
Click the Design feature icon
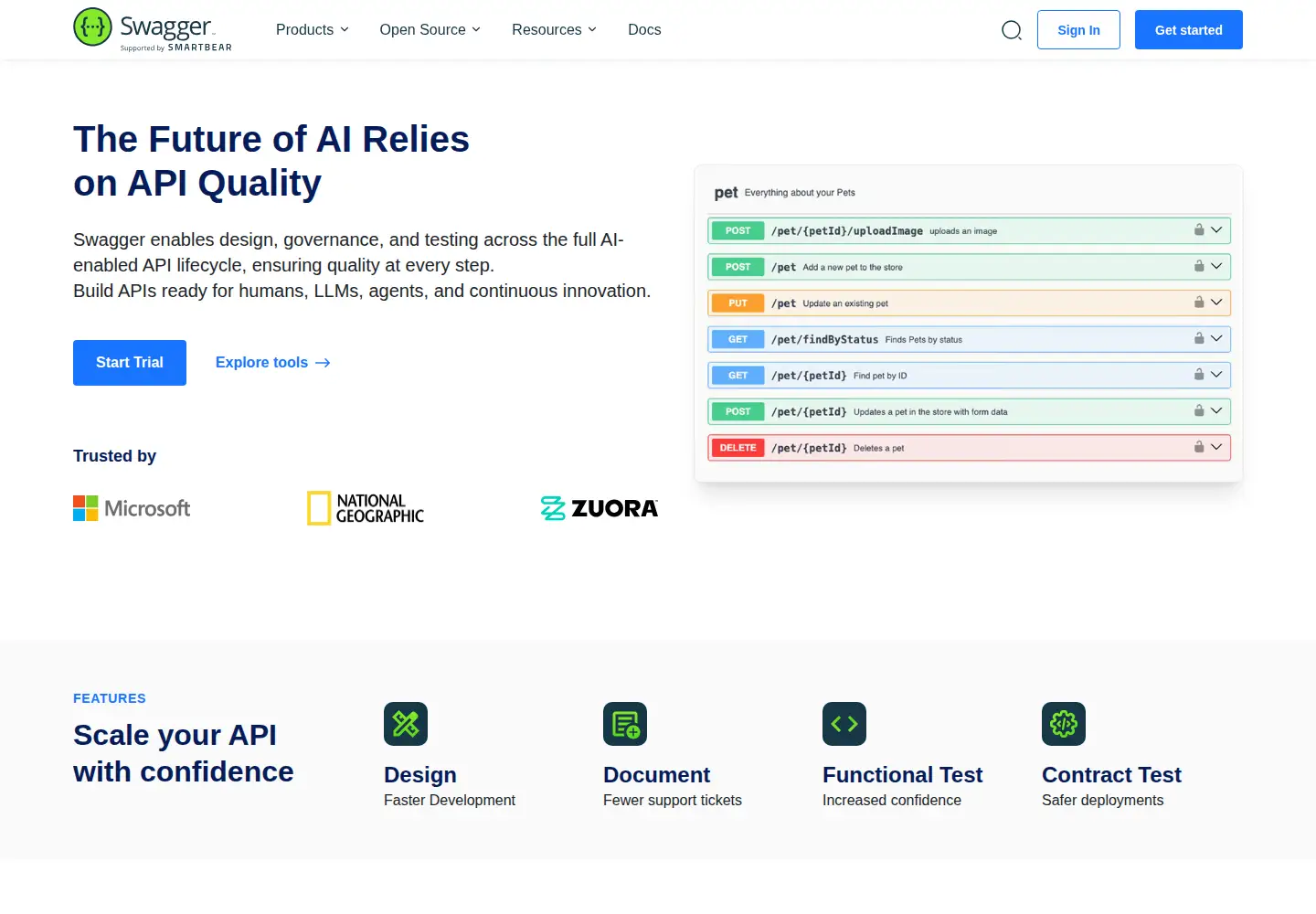406,724
